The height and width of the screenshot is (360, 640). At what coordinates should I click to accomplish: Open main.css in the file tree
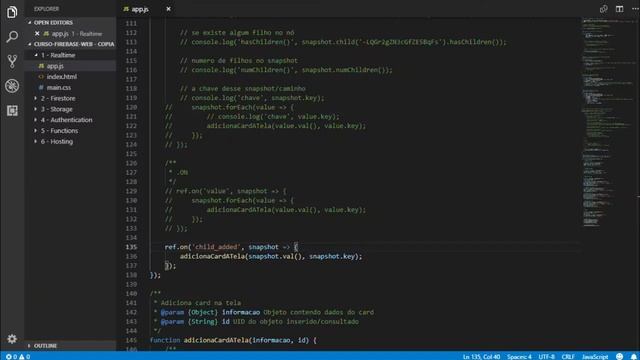pos(58,87)
